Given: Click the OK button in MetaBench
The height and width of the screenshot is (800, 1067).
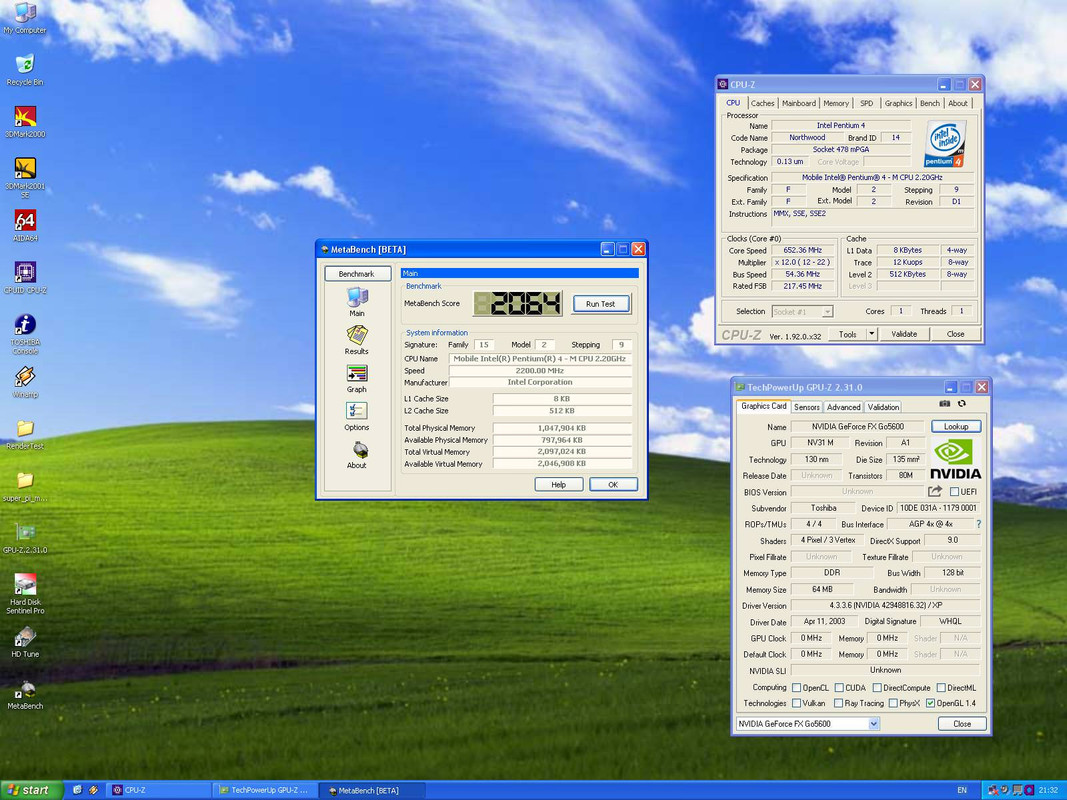Looking at the screenshot, I should coord(613,484).
